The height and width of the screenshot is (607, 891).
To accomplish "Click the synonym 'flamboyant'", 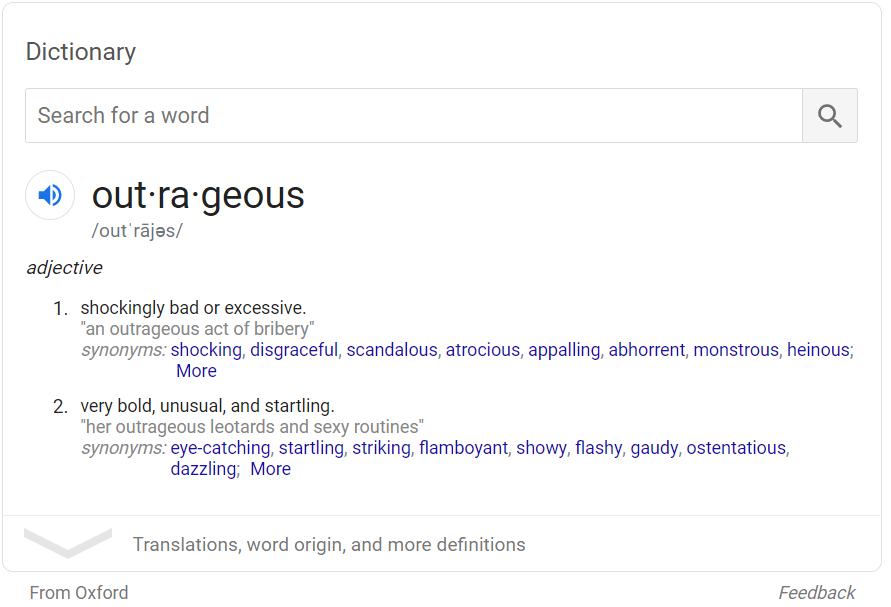I will click(463, 448).
